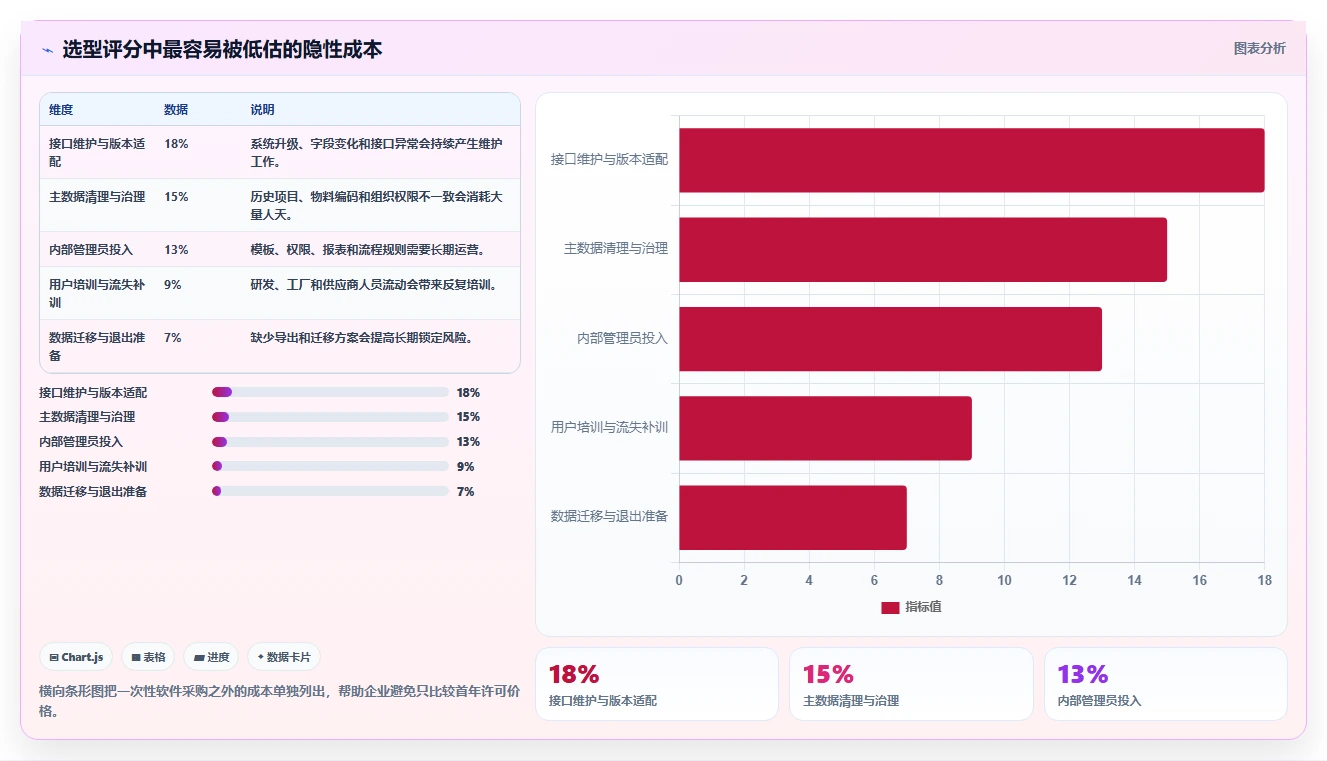Click the y-axis label 数据迁移与退出准备
The height and width of the screenshot is (761, 1327).
tap(609, 516)
